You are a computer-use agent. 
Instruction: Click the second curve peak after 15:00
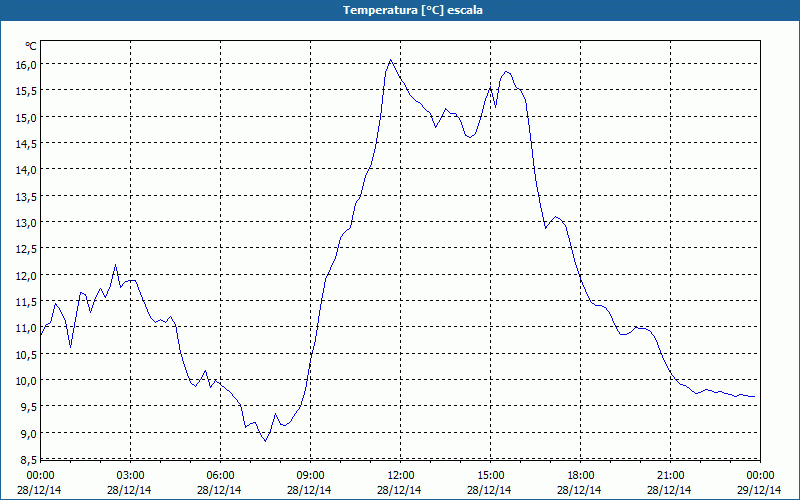(506, 71)
